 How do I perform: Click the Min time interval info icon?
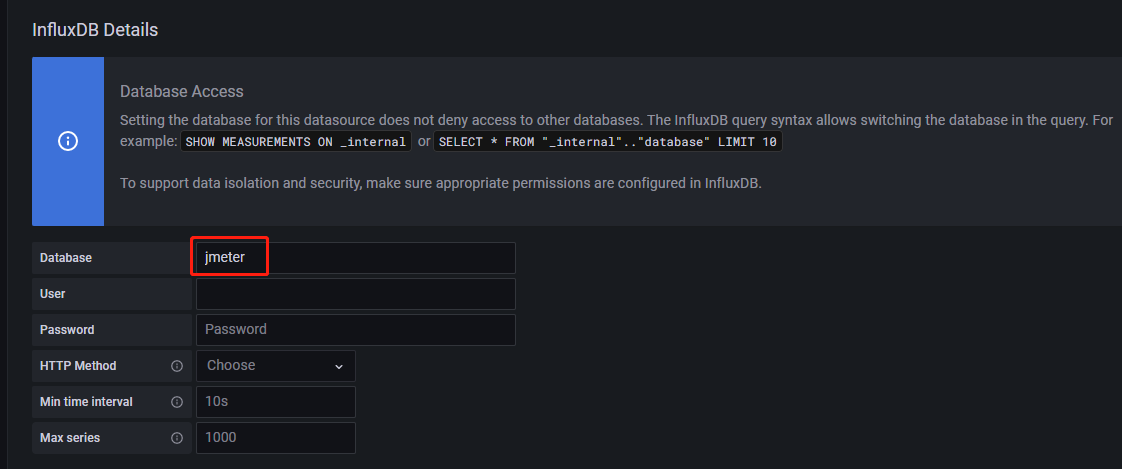point(177,402)
